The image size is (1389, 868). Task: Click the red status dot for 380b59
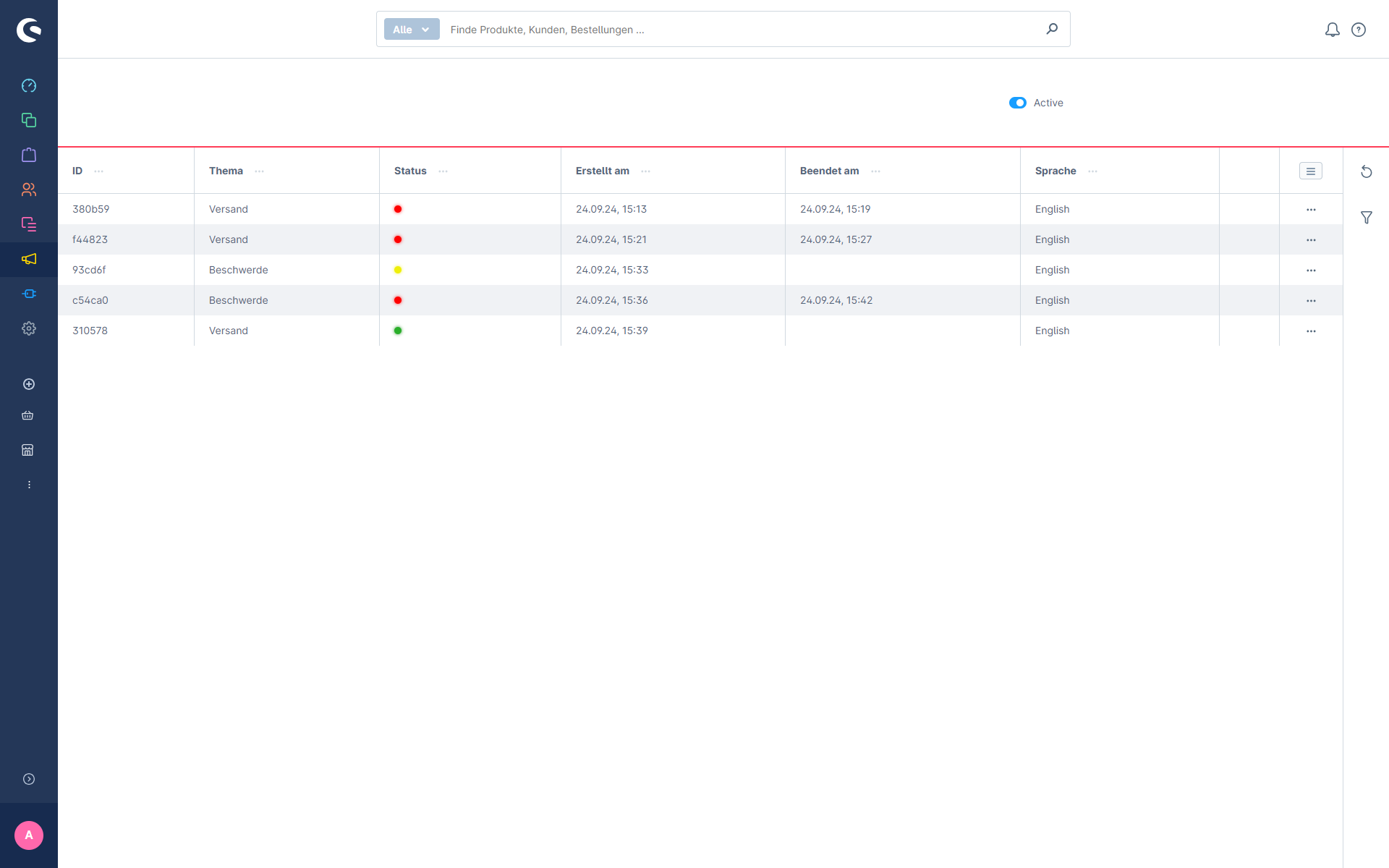[x=398, y=209]
